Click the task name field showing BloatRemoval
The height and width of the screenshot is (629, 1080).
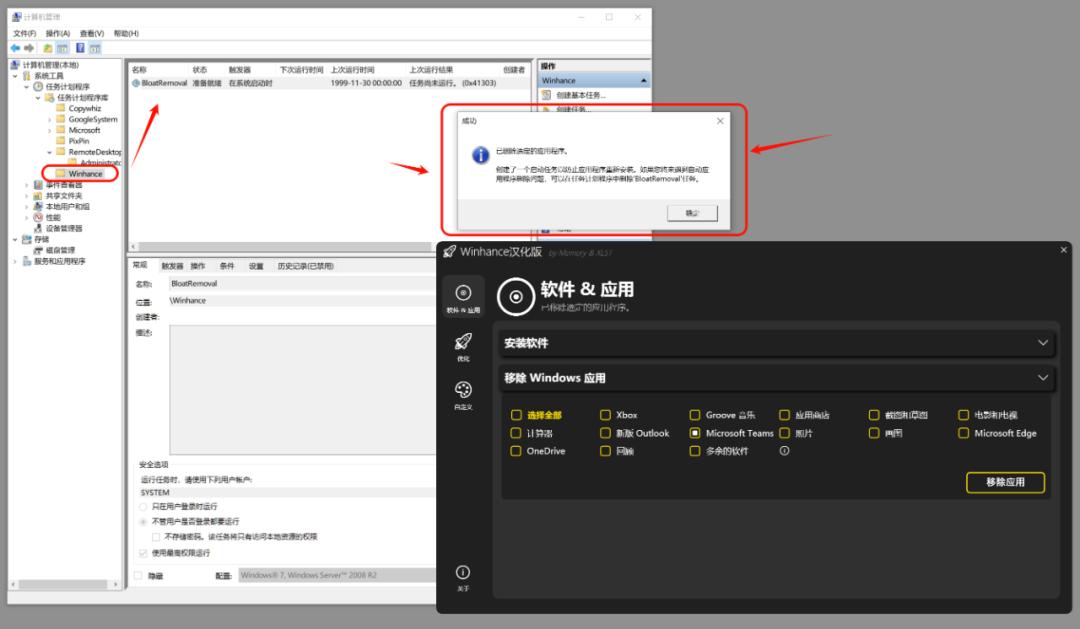[303, 283]
